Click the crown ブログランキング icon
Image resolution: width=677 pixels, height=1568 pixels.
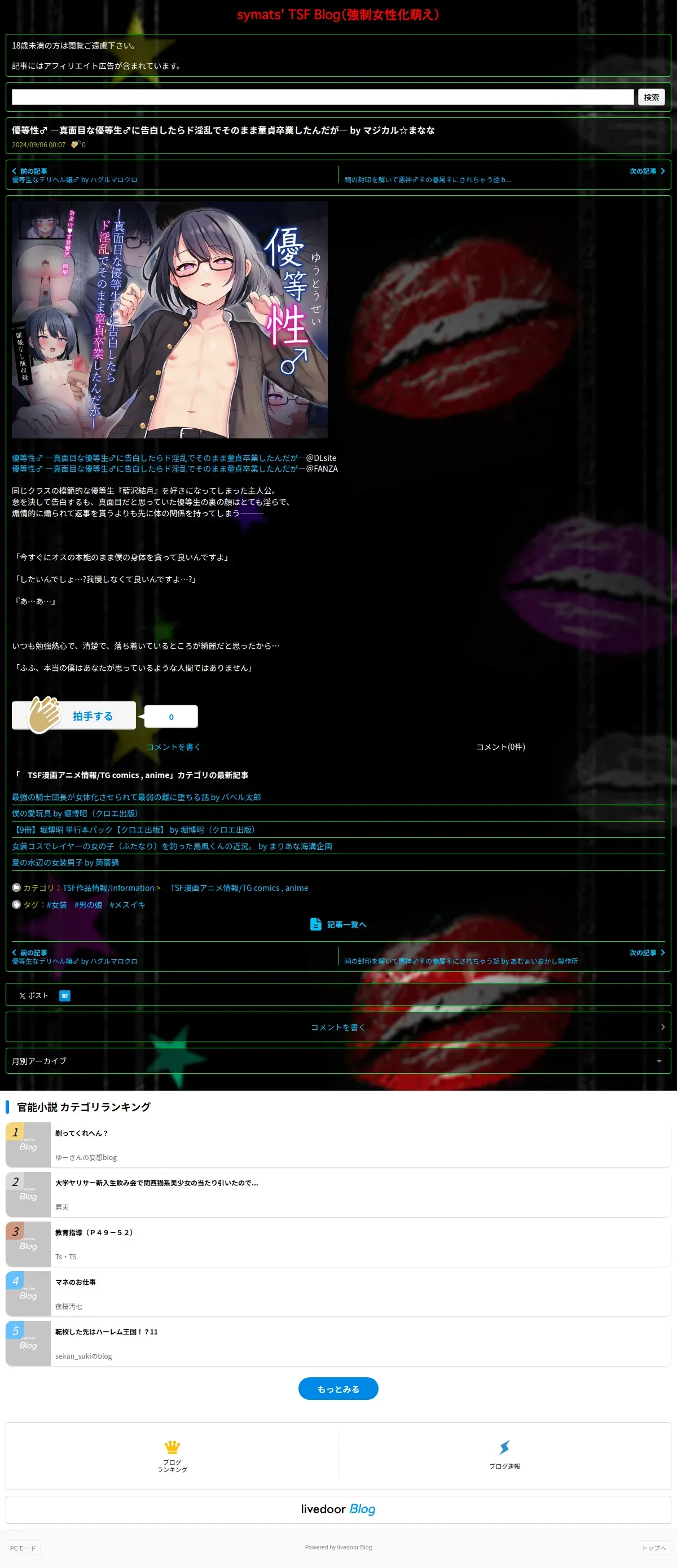point(172,1447)
